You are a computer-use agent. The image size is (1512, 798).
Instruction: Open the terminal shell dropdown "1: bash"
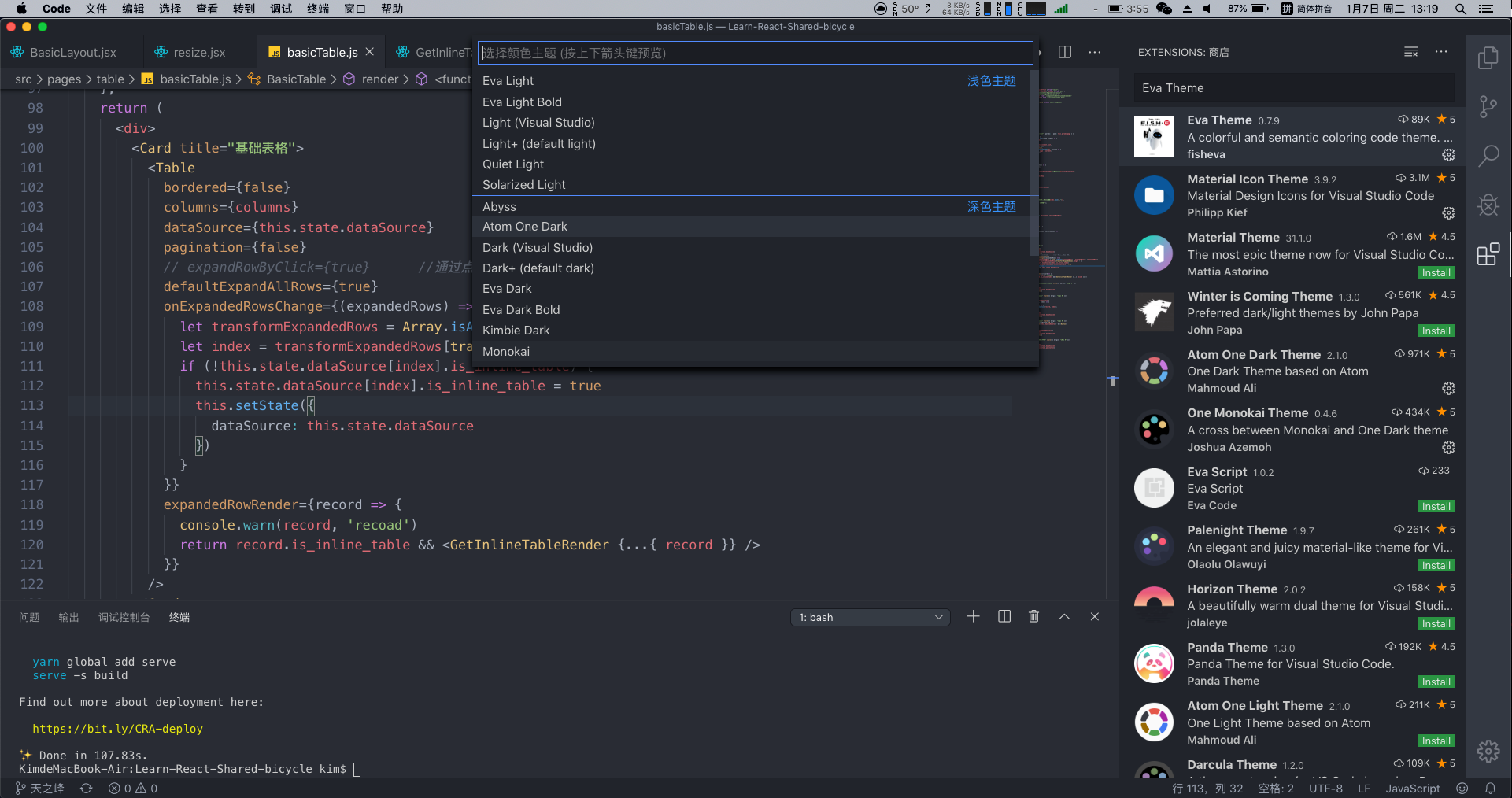[x=871, y=617]
